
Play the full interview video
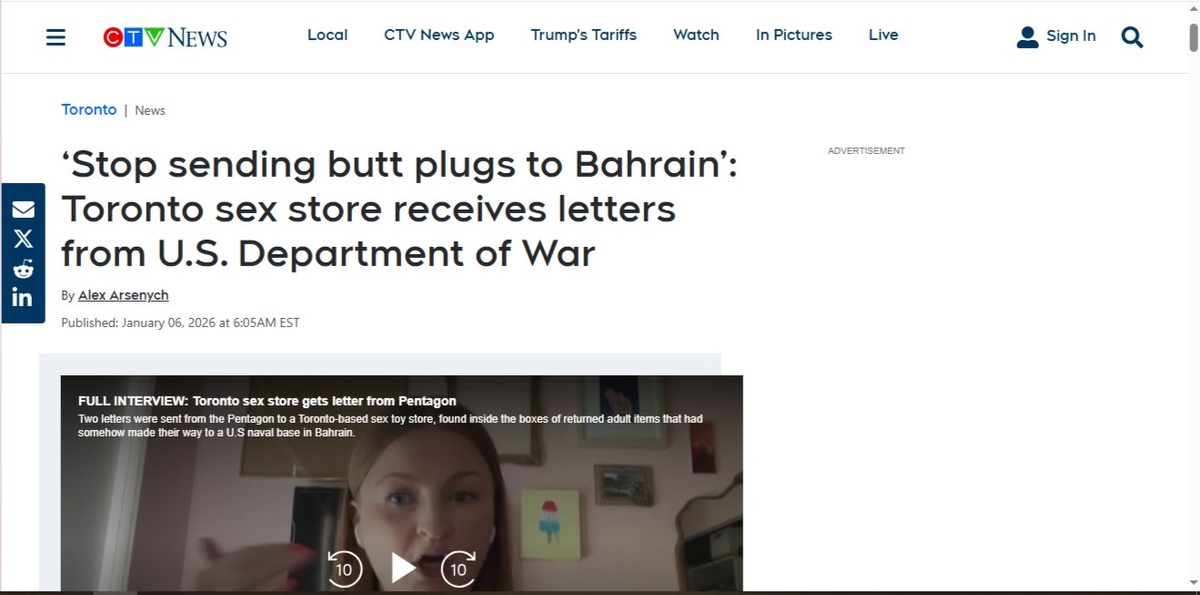tap(403, 568)
